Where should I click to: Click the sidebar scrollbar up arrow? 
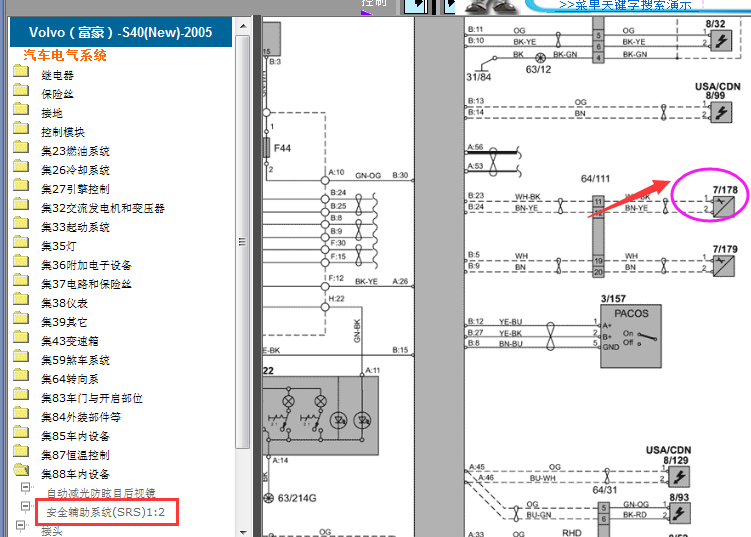(243, 26)
